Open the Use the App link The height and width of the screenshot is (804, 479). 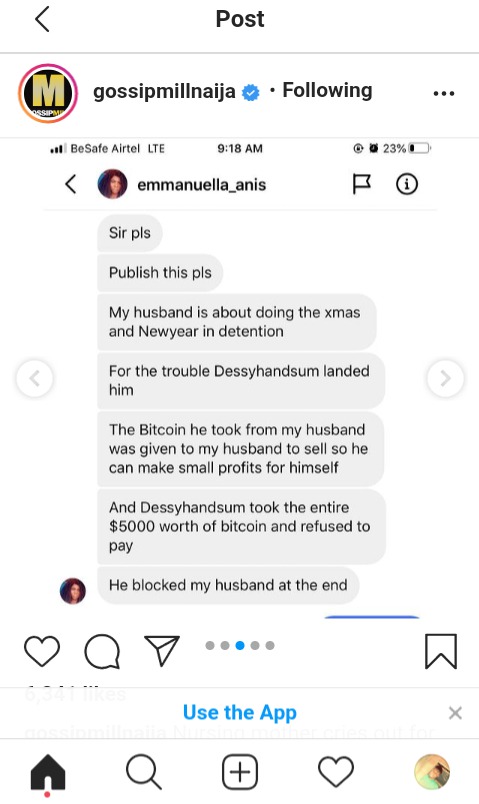[240, 713]
